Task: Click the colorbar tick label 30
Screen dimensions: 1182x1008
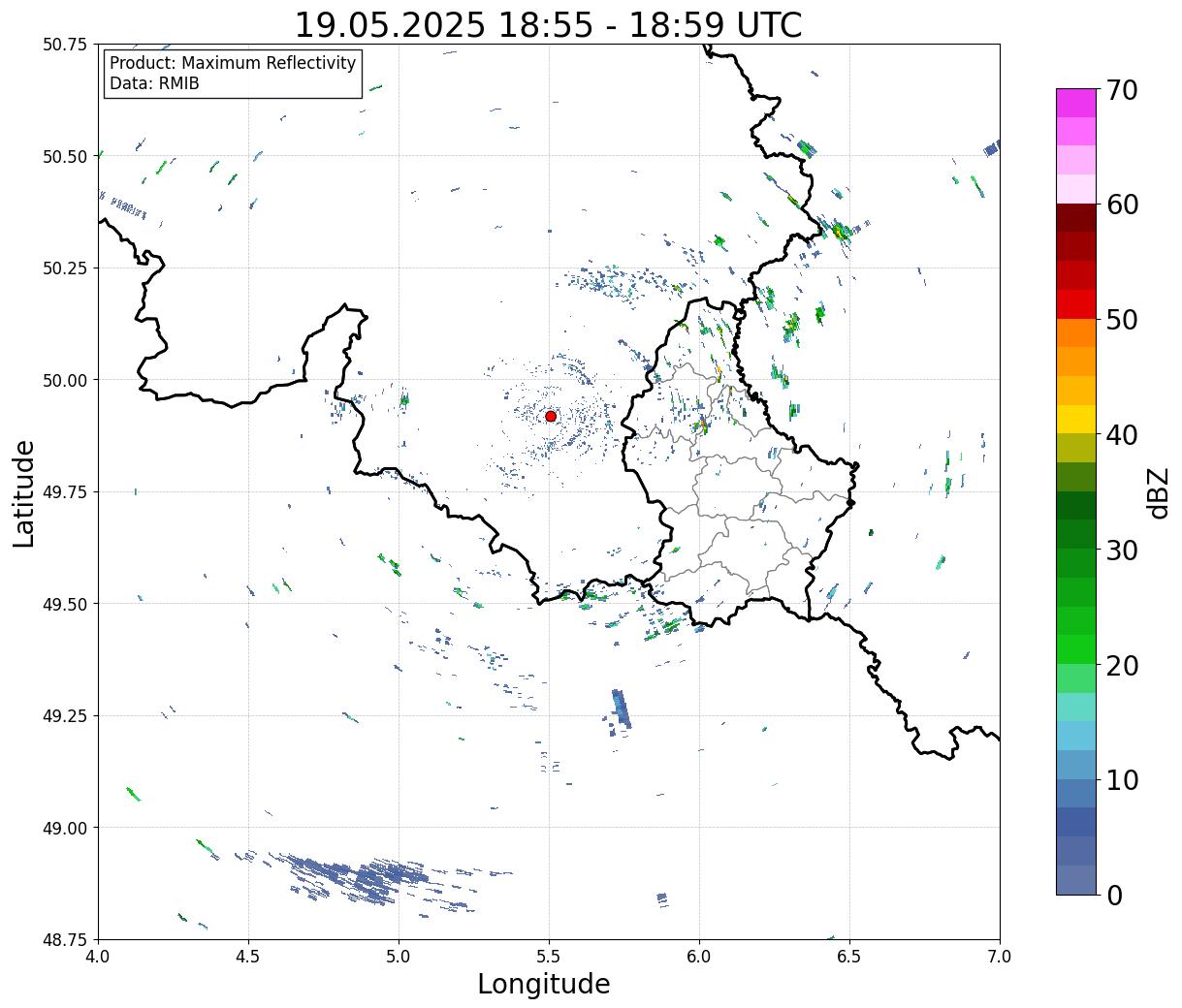Action: coord(1121,550)
